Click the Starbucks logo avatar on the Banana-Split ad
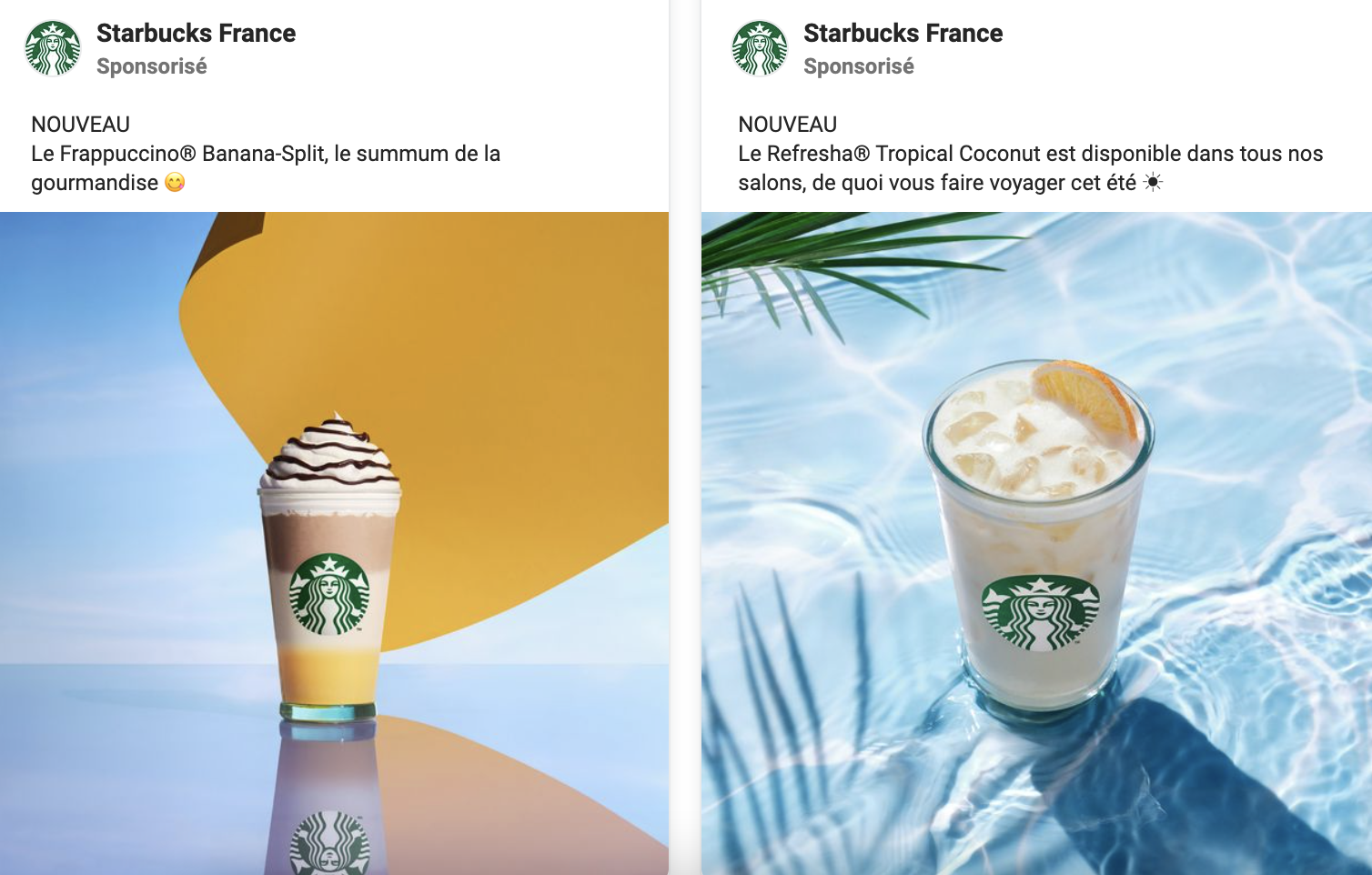This screenshot has height=875, width=1372. tap(53, 48)
